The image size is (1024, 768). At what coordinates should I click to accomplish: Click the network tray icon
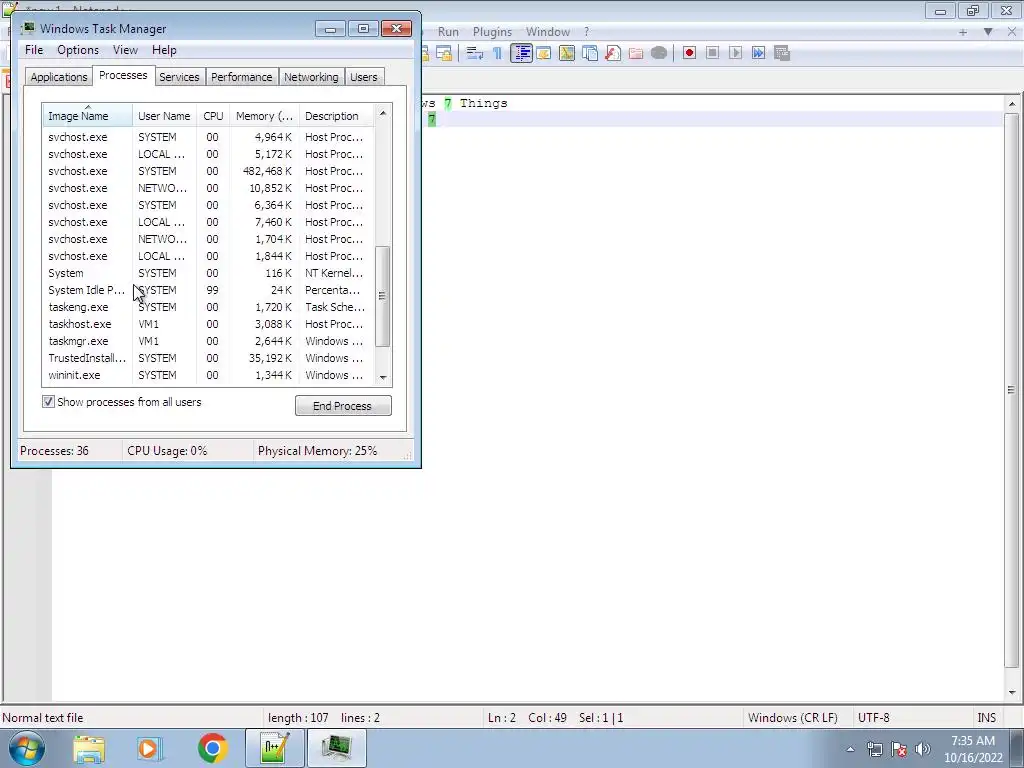pyautogui.click(x=874, y=750)
